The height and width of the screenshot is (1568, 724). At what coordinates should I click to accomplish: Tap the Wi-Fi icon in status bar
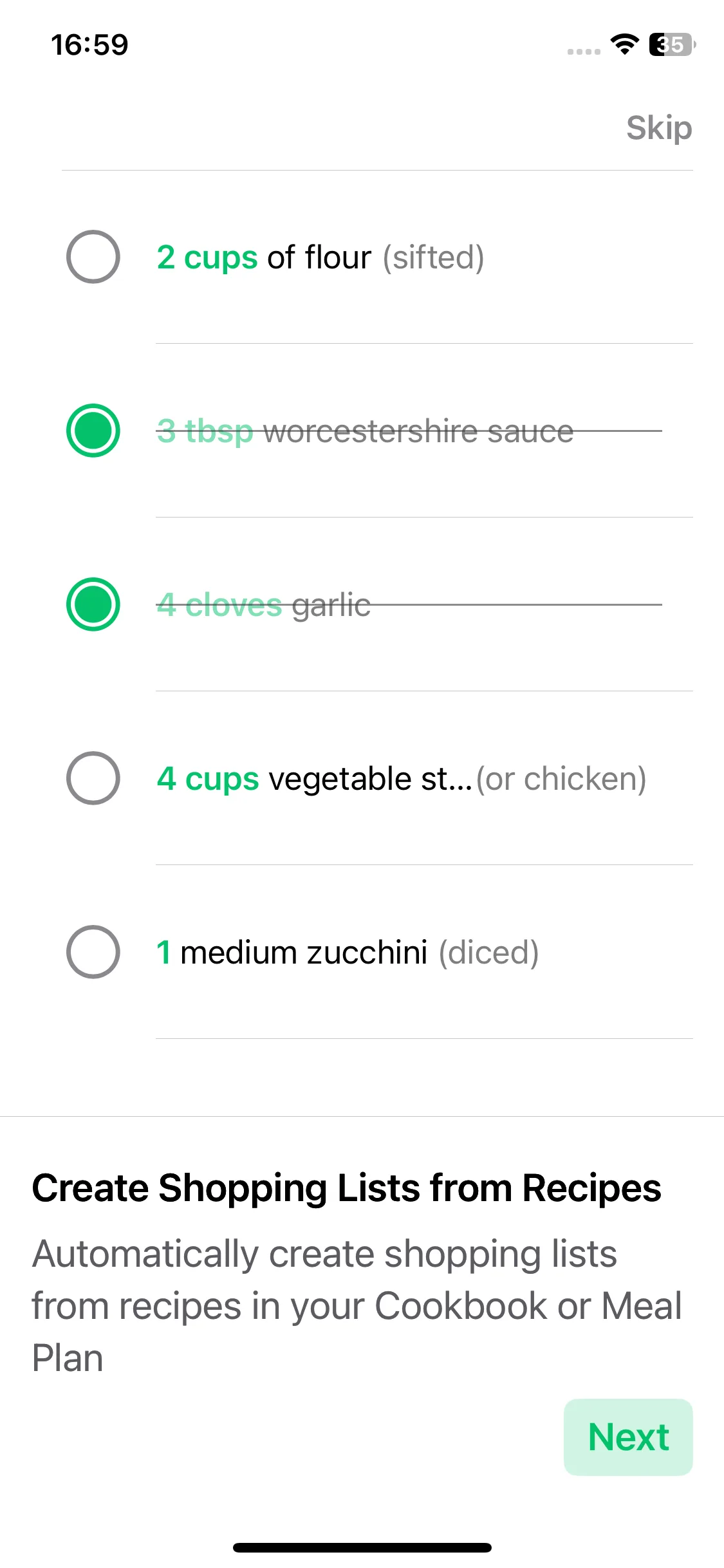click(624, 44)
